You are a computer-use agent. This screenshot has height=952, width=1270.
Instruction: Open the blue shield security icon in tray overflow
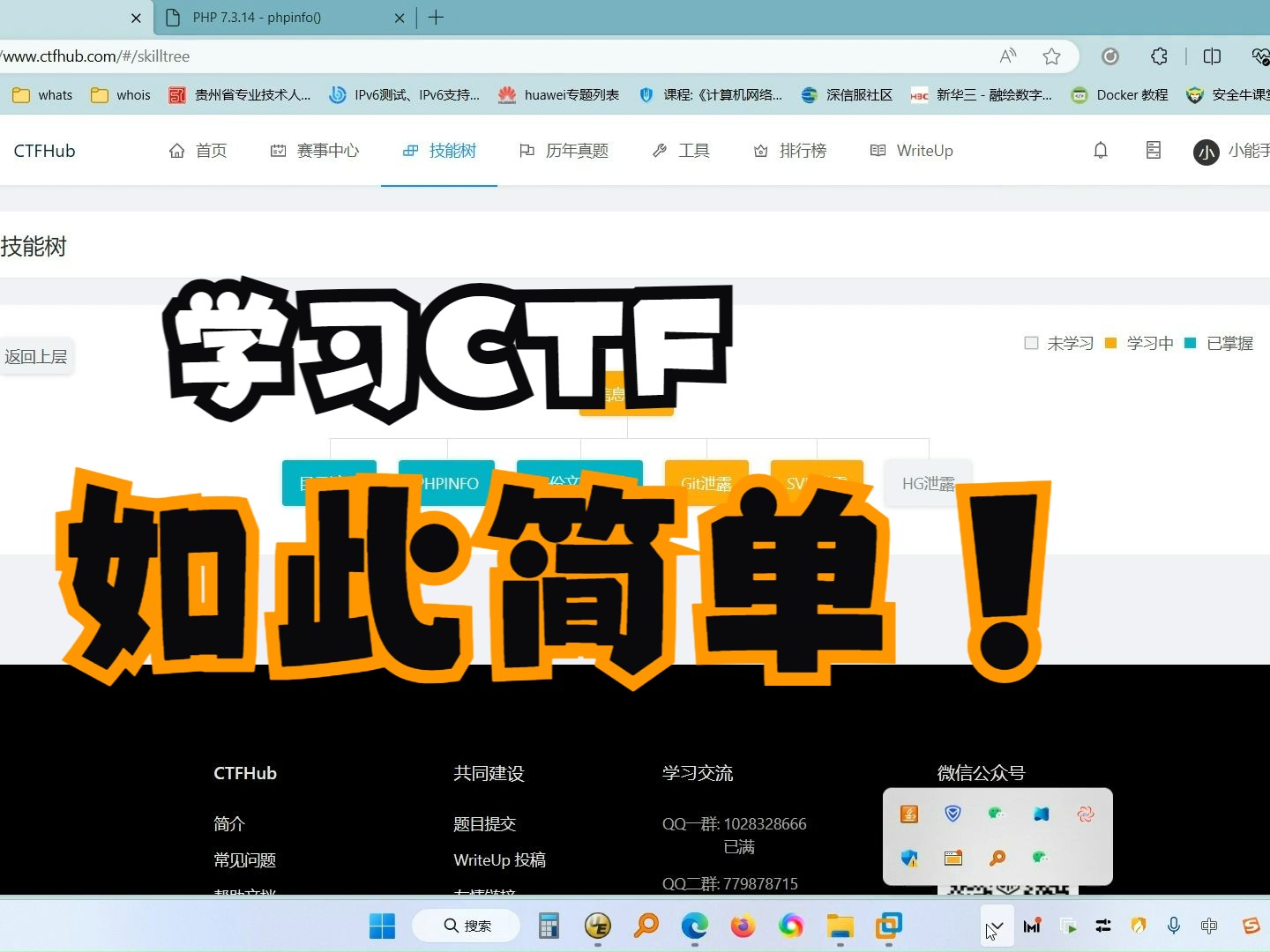click(x=952, y=814)
